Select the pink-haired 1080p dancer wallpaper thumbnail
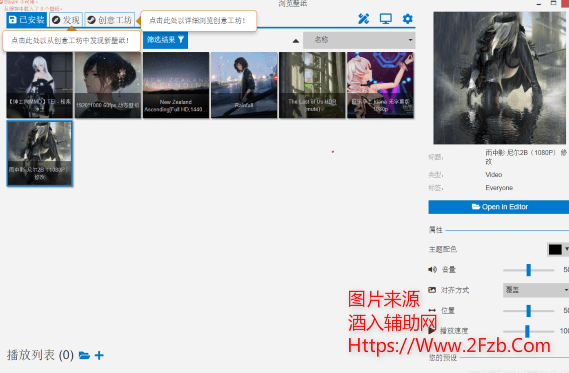 click(x=380, y=85)
